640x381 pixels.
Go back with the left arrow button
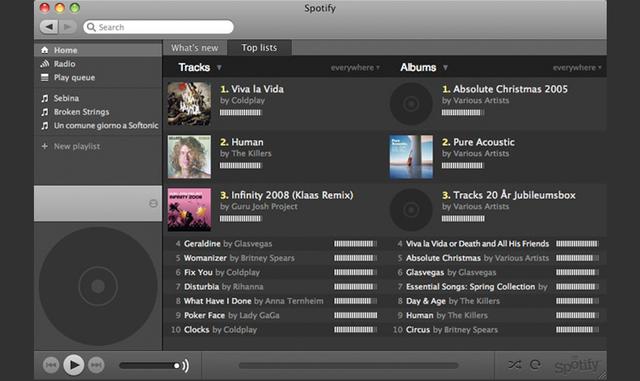(49, 27)
